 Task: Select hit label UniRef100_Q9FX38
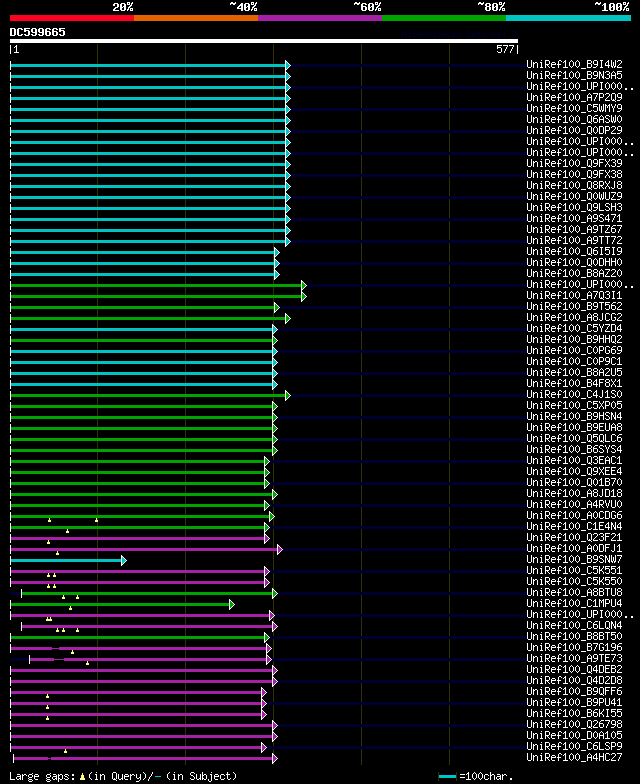click(574, 174)
